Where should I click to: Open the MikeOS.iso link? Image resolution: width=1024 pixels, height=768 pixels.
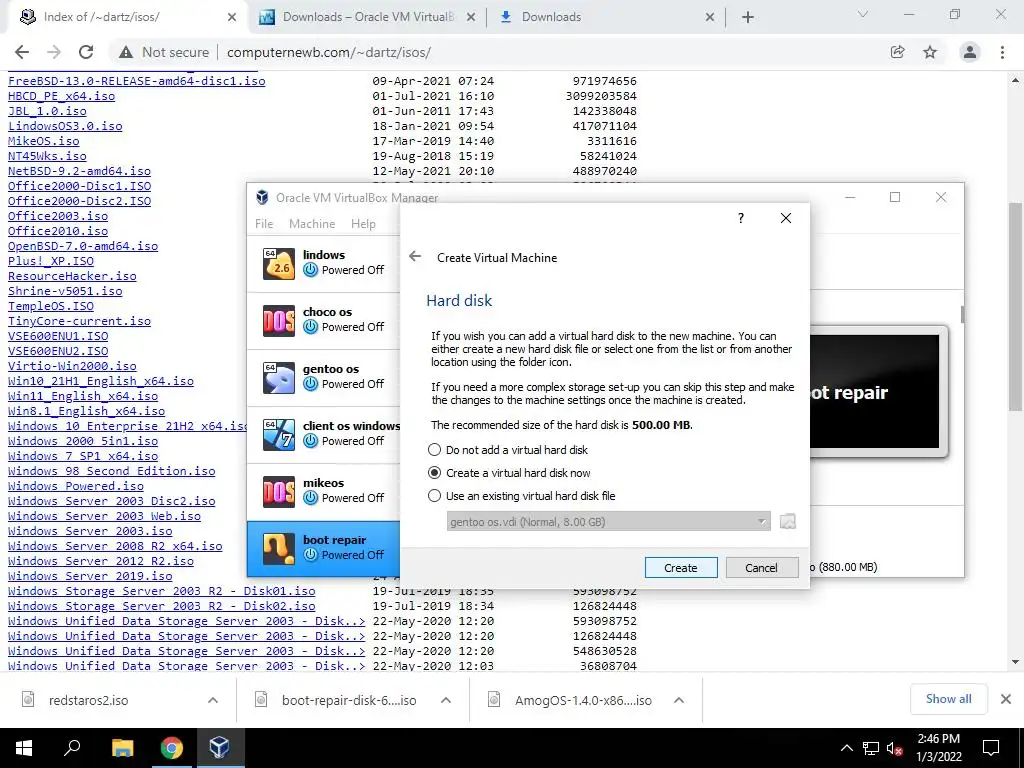[44, 140]
